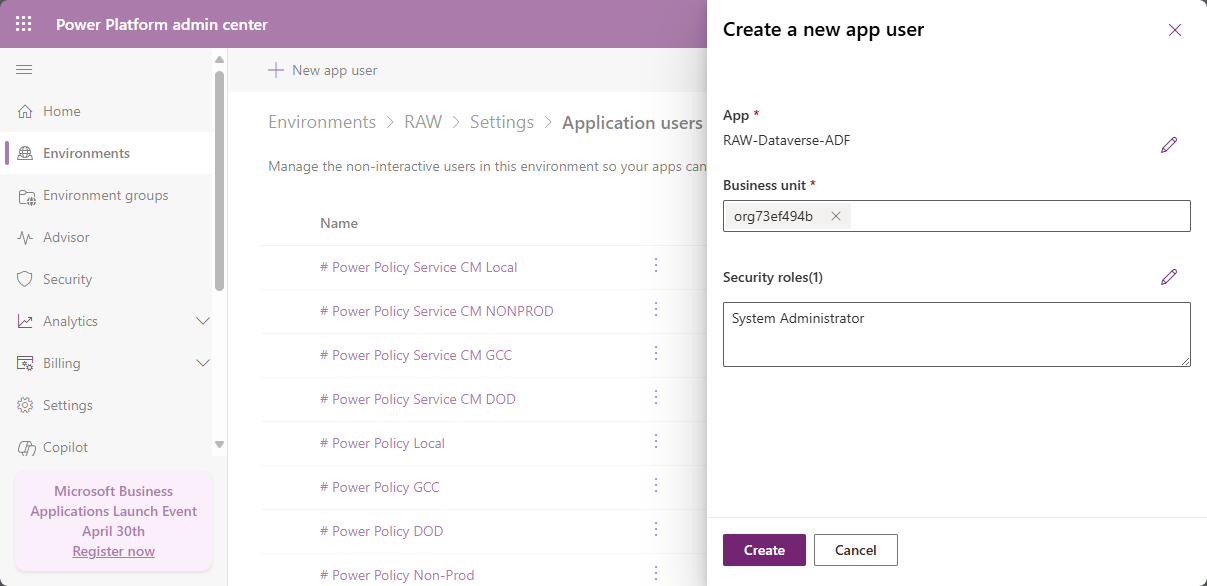Open # Power Policy Service CM Local user
Image resolution: width=1207 pixels, height=586 pixels.
[x=418, y=267]
